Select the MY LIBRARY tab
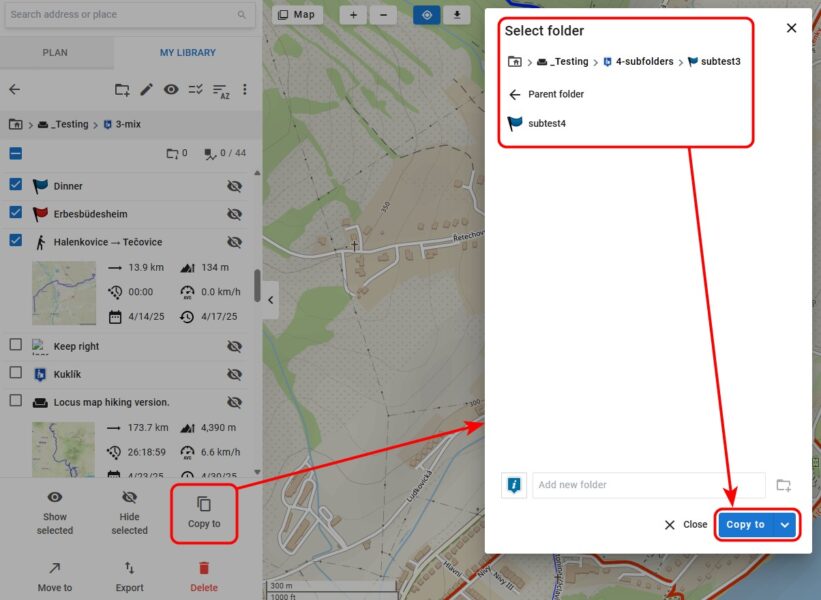Image resolution: width=821 pixels, height=600 pixels. pos(188,53)
